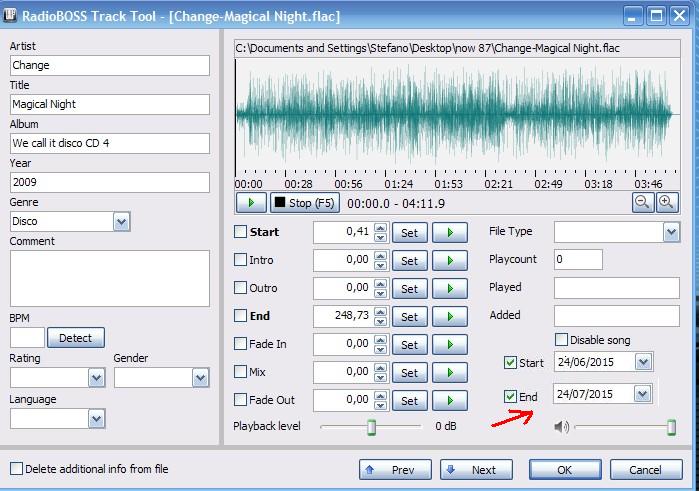Click in the Comment box

(x=110, y=278)
